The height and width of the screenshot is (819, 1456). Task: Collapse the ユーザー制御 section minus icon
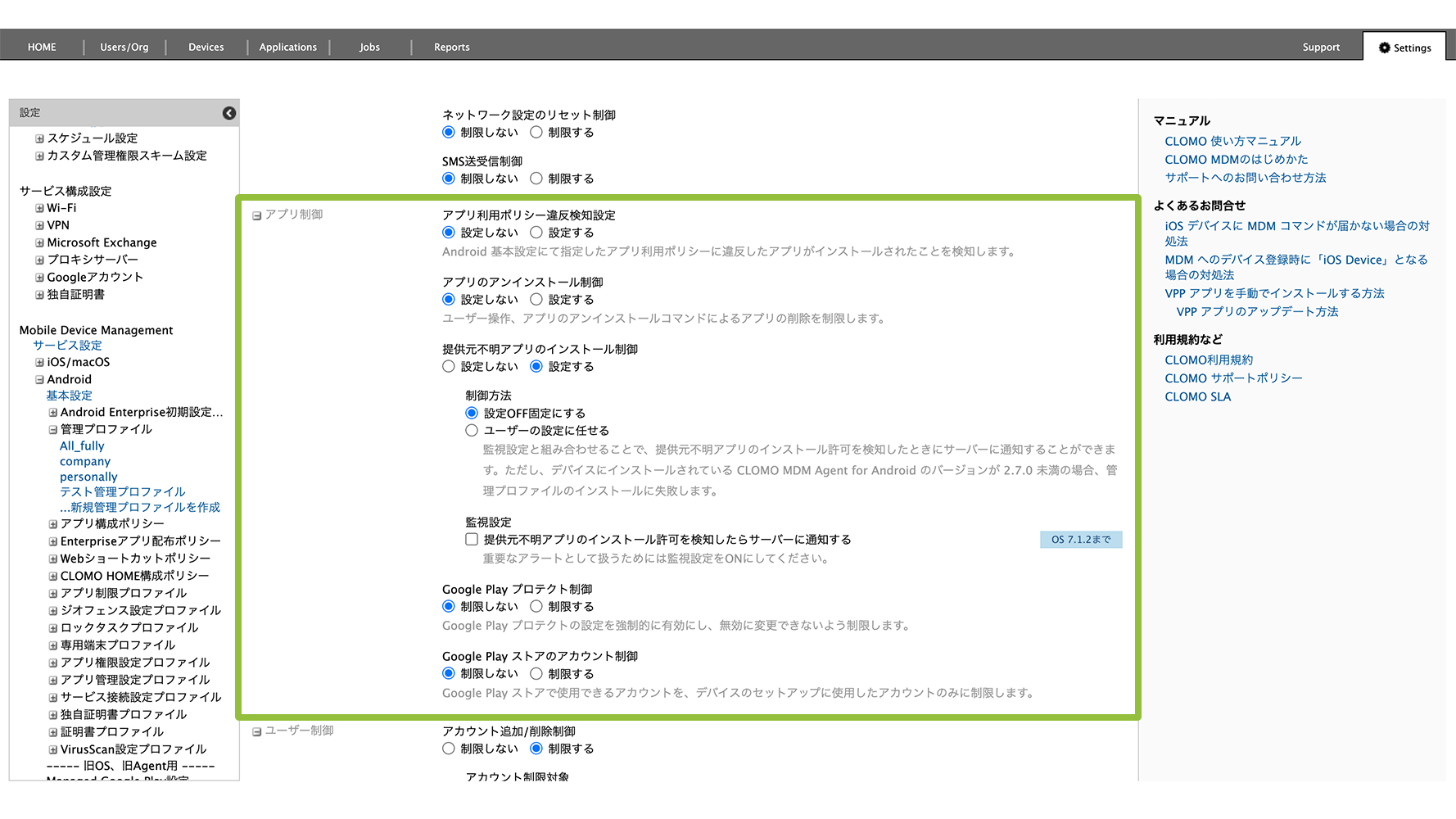coord(257,731)
